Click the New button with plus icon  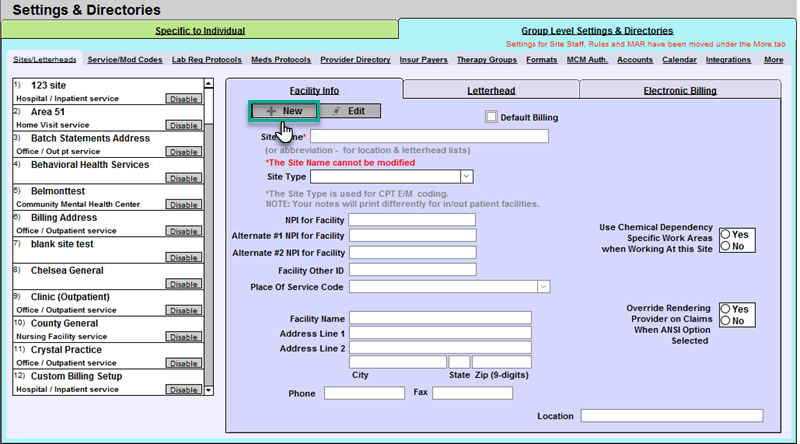[x=284, y=111]
